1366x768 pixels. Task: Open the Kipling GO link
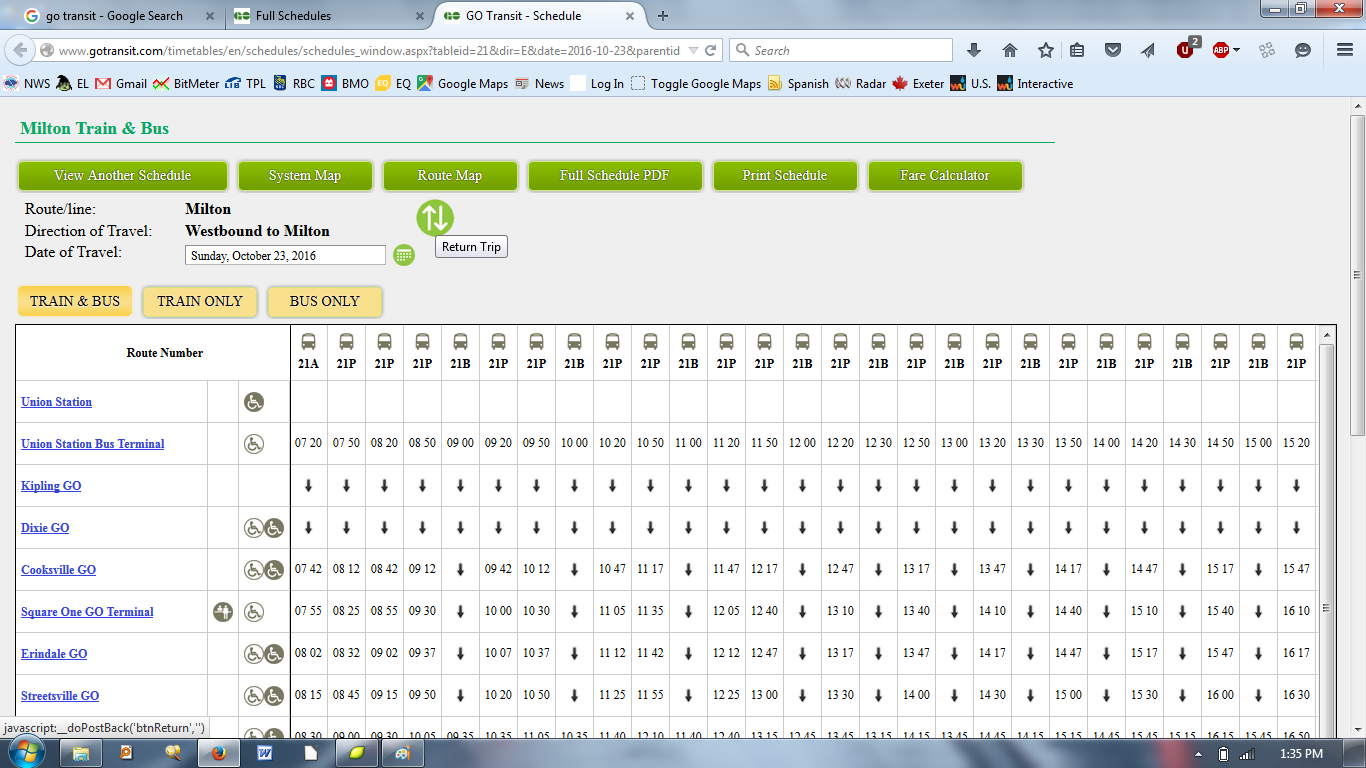click(x=51, y=486)
